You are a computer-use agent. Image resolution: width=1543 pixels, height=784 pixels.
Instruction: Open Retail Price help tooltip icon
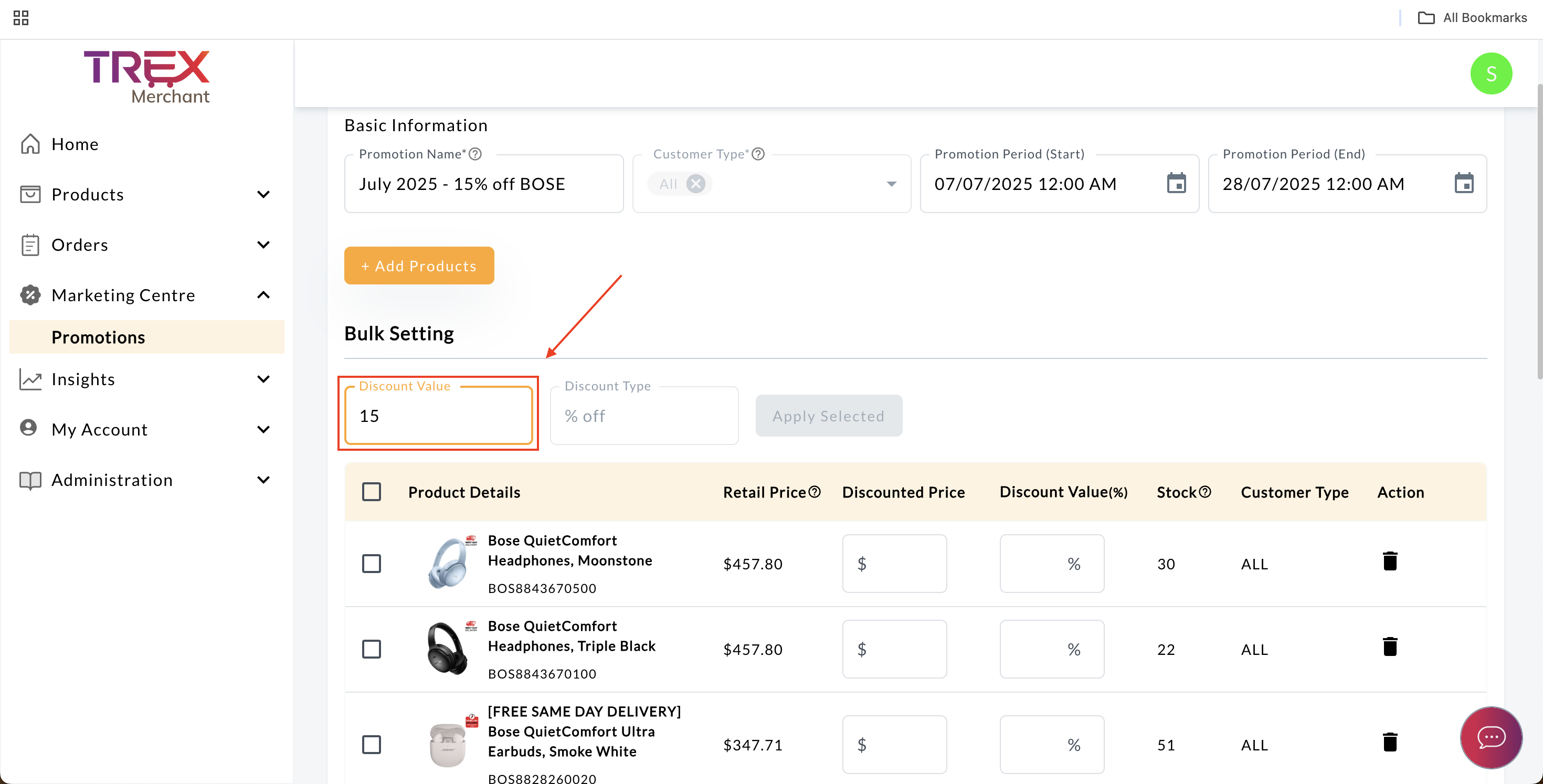(814, 492)
